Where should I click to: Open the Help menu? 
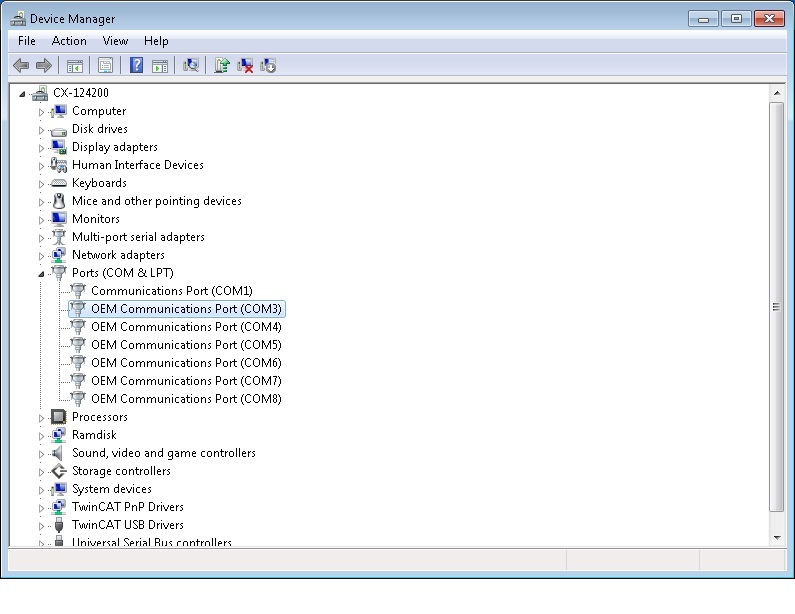coord(156,41)
